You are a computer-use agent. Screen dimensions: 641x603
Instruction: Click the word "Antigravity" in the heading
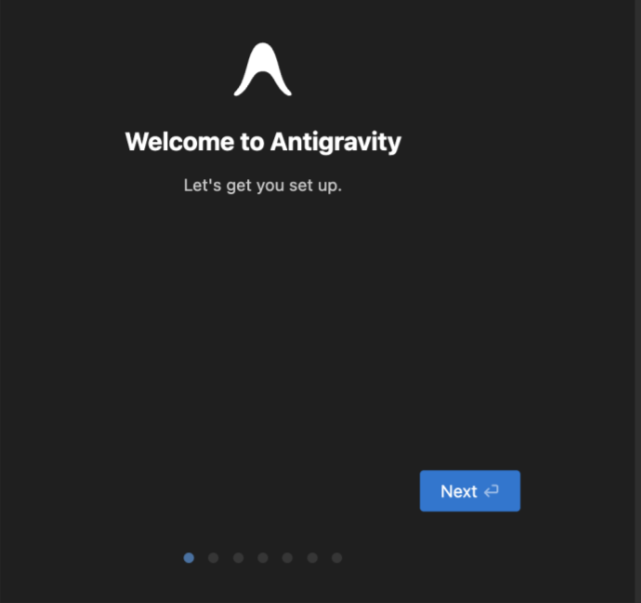pyautogui.click(x=336, y=142)
